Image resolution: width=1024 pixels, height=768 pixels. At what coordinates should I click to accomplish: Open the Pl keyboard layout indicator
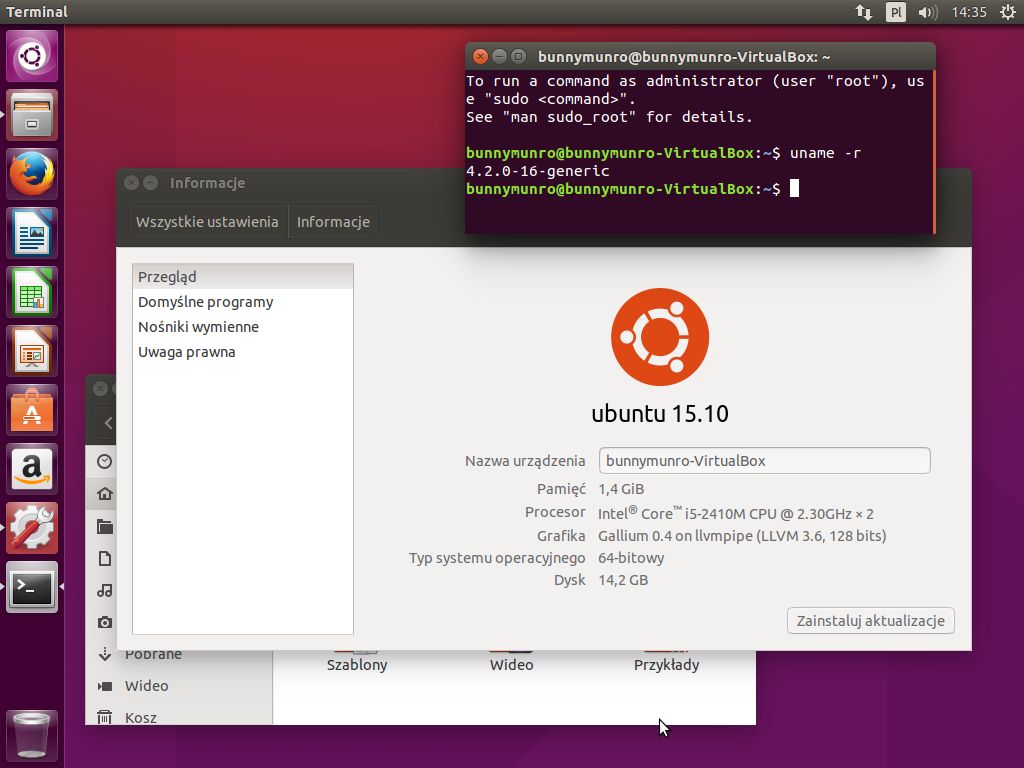(895, 12)
